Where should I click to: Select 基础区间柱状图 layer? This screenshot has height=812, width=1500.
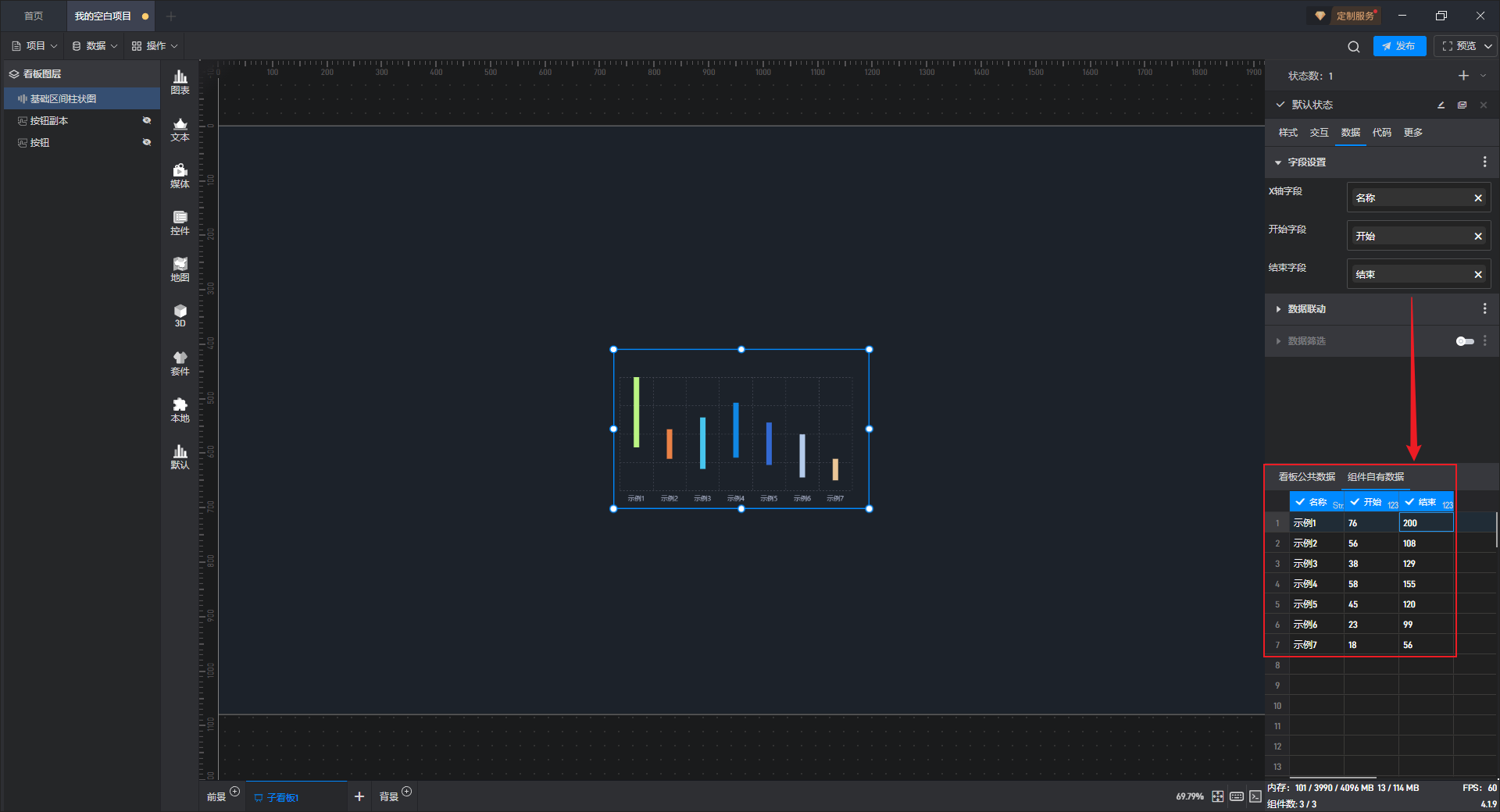pos(81,98)
